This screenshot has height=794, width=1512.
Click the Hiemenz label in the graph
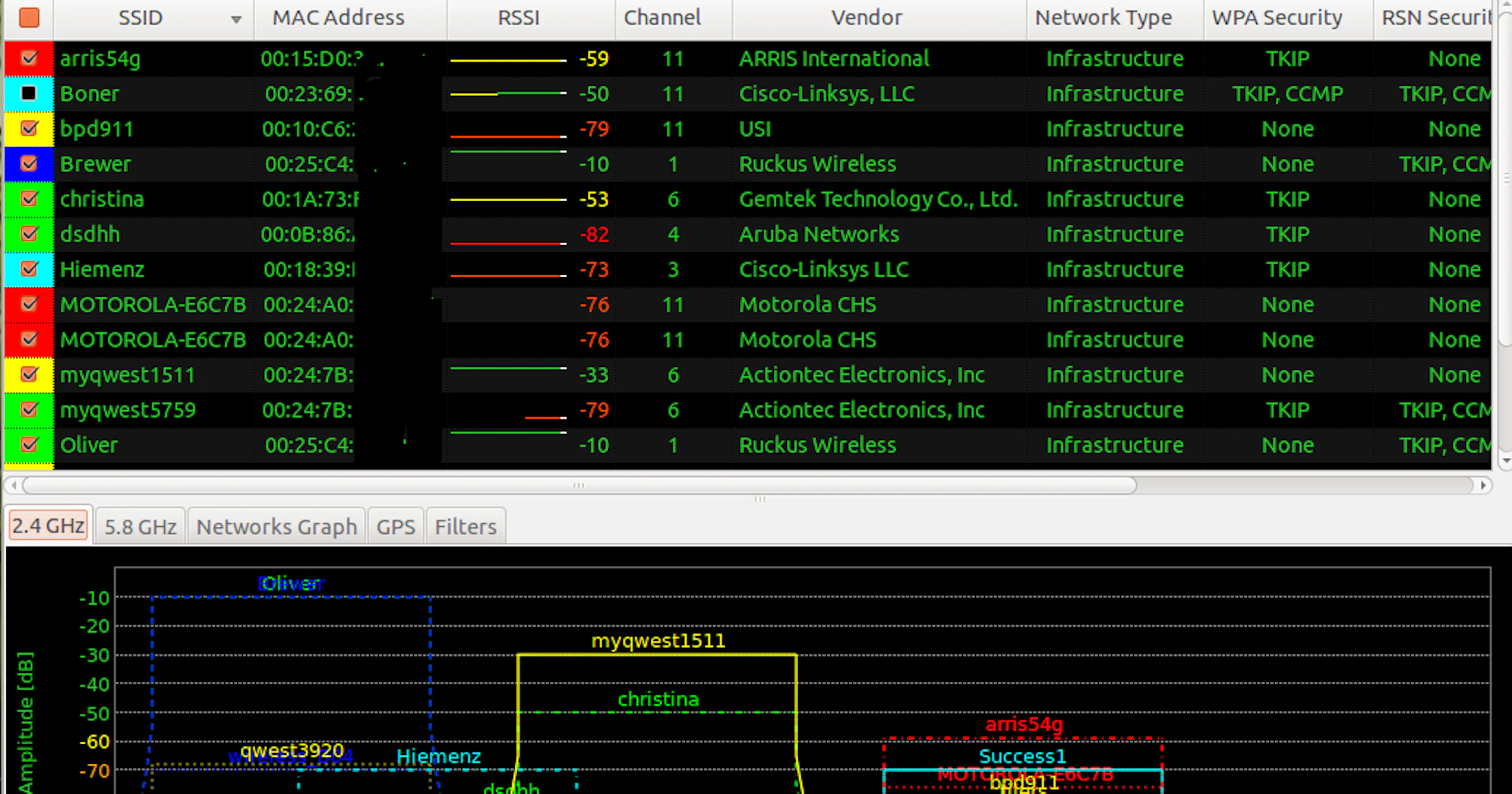pos(438,756)
